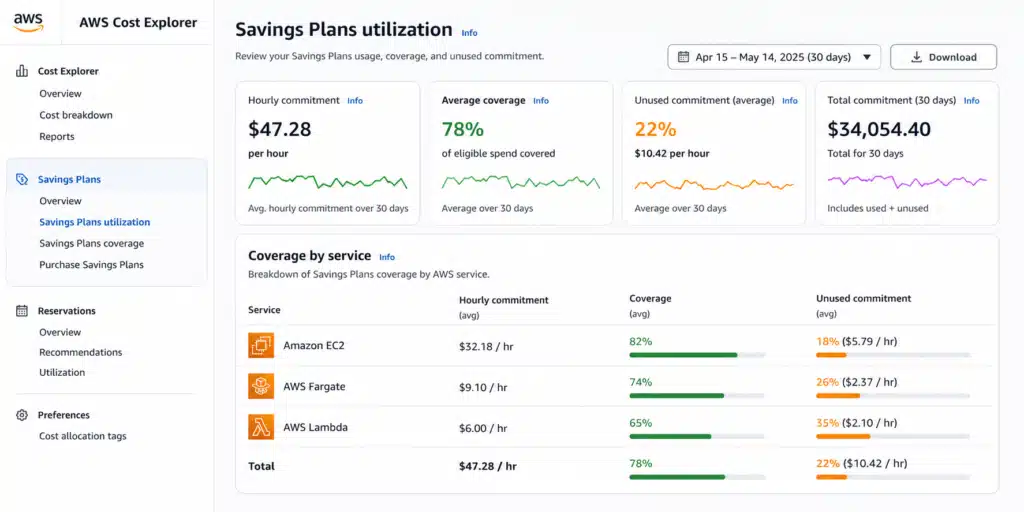Click the Average coverage sparkline chart

[520, 182]
